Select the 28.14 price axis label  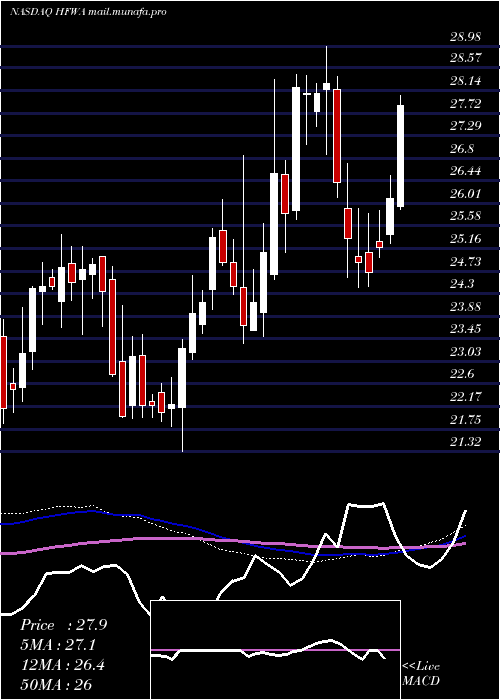coord(466,81)
